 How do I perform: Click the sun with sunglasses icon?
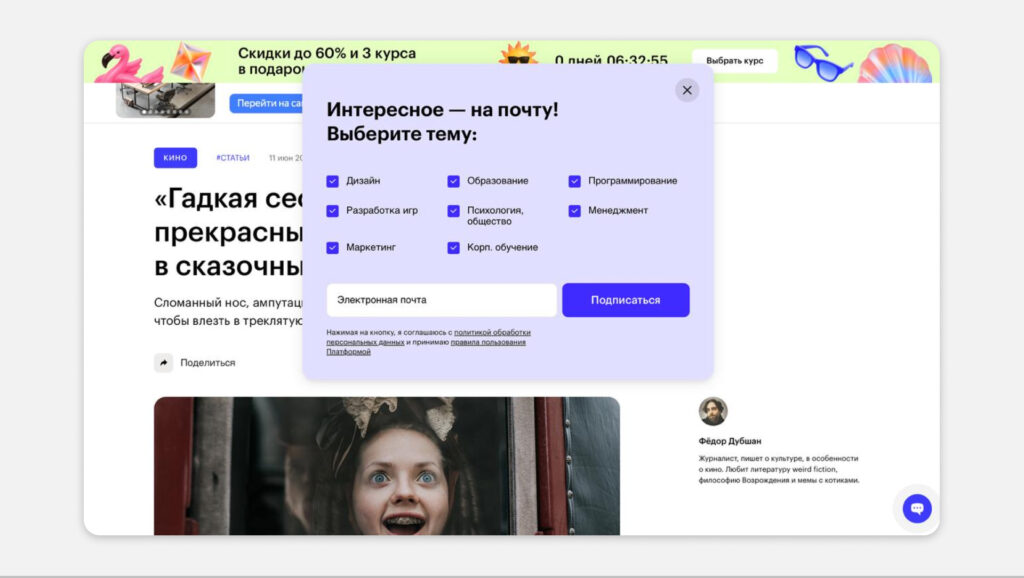tap(518, 54)
